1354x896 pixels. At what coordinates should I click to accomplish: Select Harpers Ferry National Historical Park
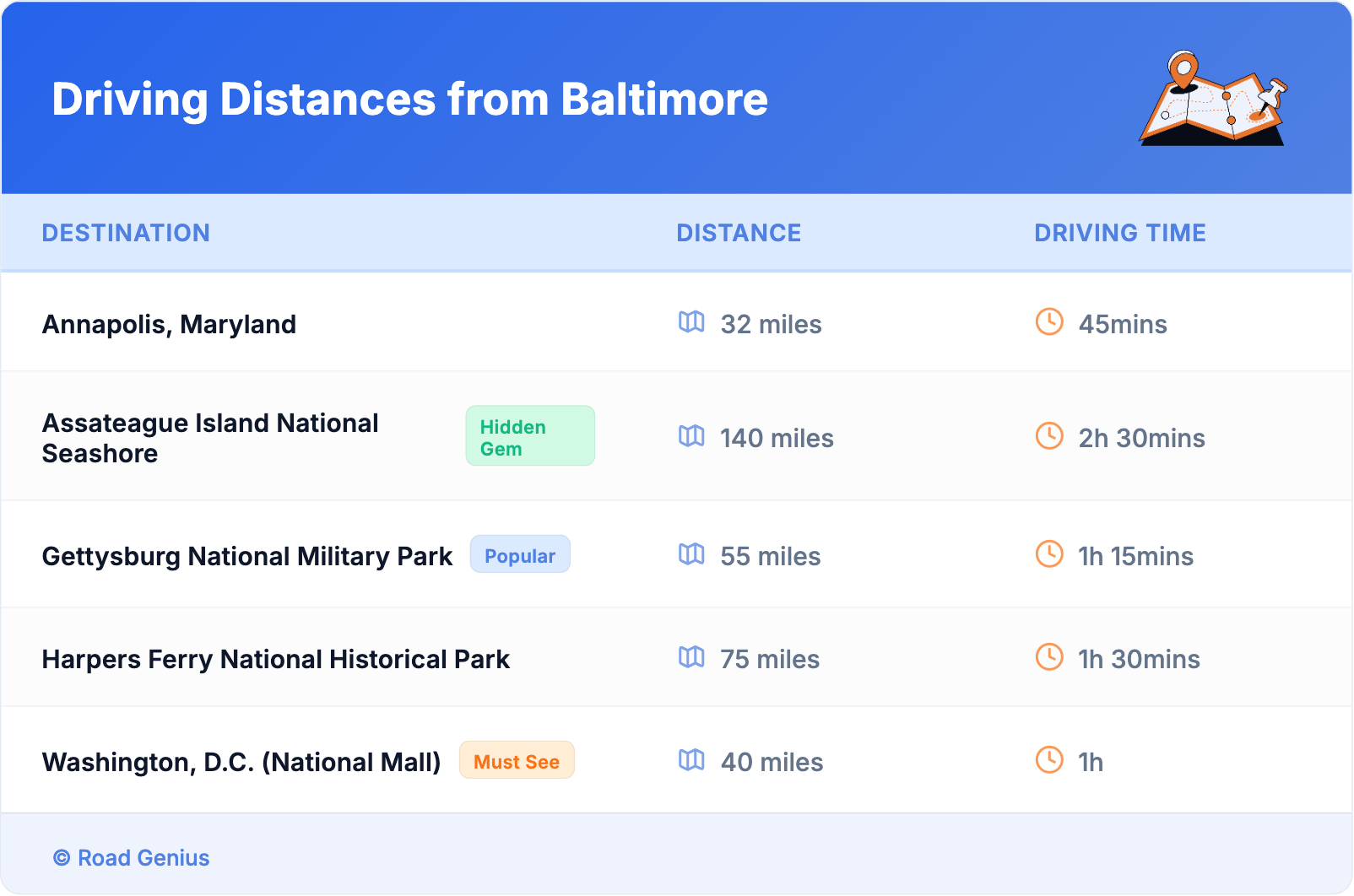276,660
